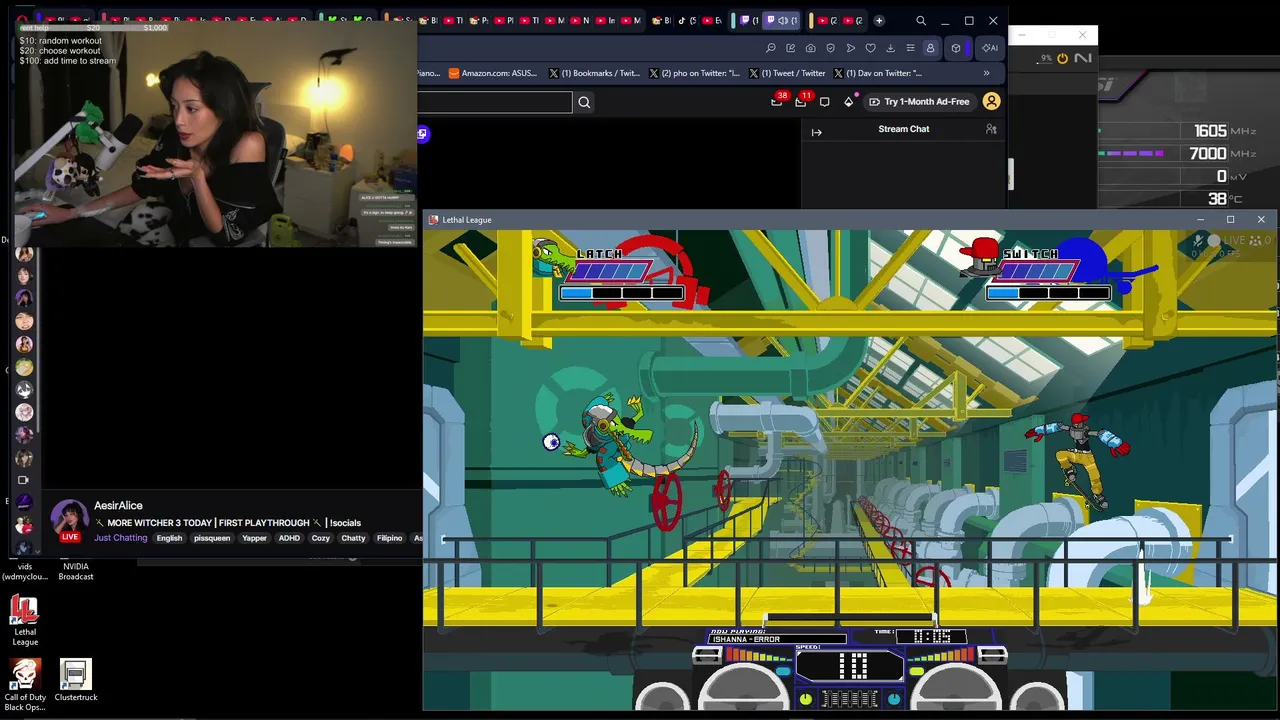
Task: Click the Twitch search magnifier button
Action: (x=584, y=102)
